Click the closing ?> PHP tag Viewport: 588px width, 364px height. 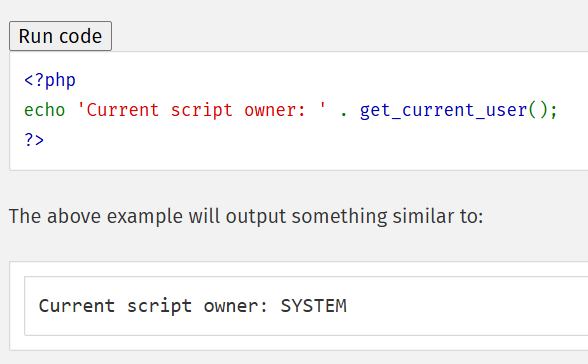[x=34, y=140]
